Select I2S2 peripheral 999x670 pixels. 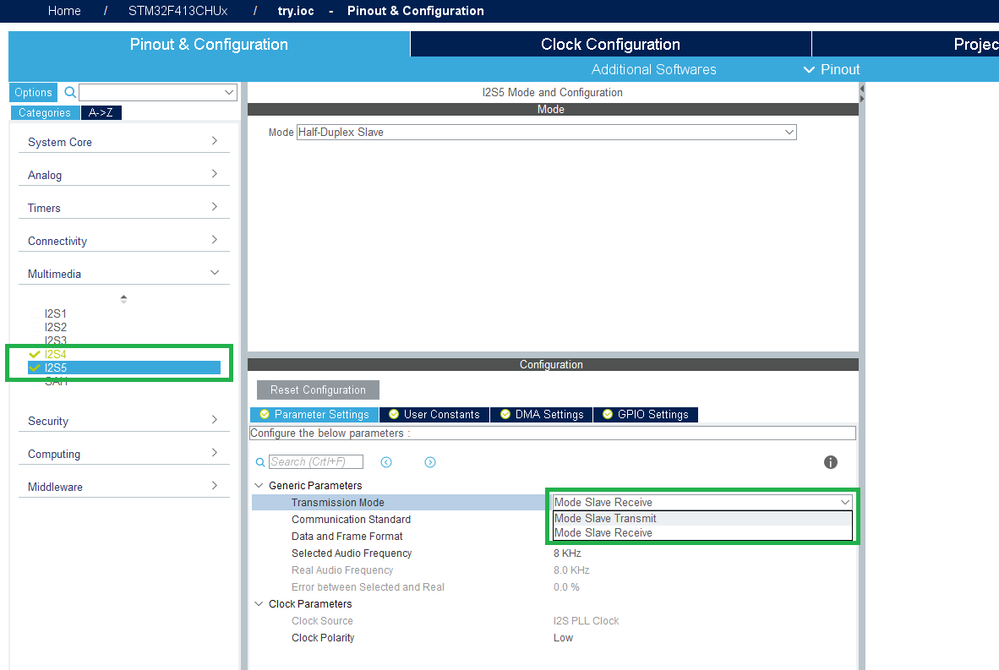point(55,327)
